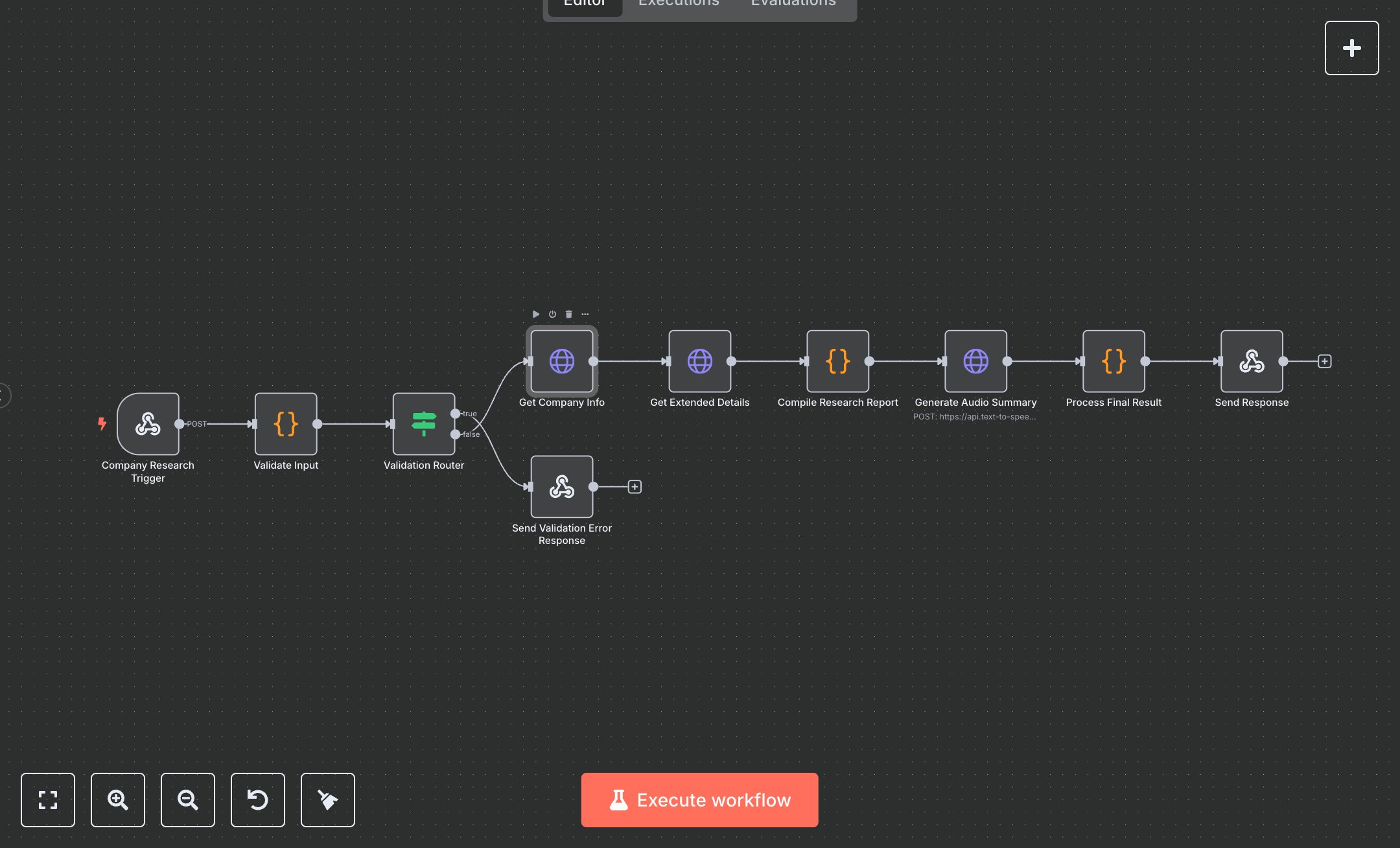Viewport: 1400px width, 848px height.
Task: Zoom to fit the whole workflow
Action: click(x=48, y=800)
